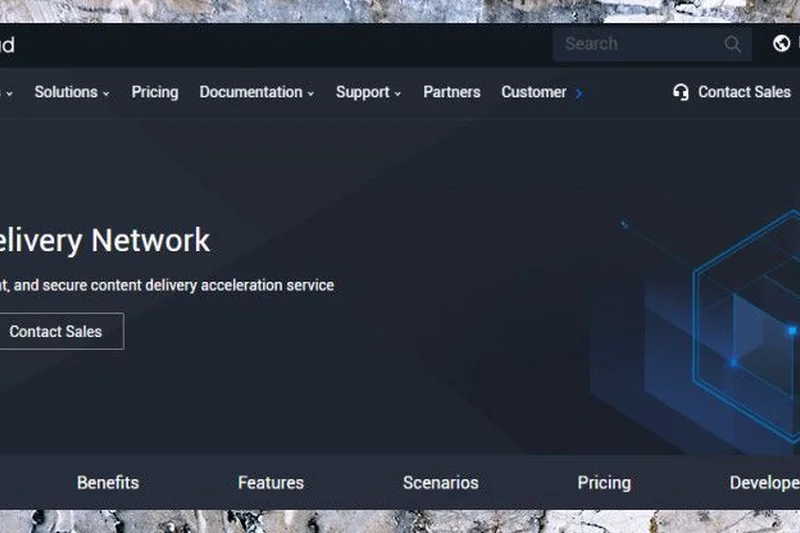Open the Pricing link in top navigation
The image size is (800, 533).
tap(155, 92)
